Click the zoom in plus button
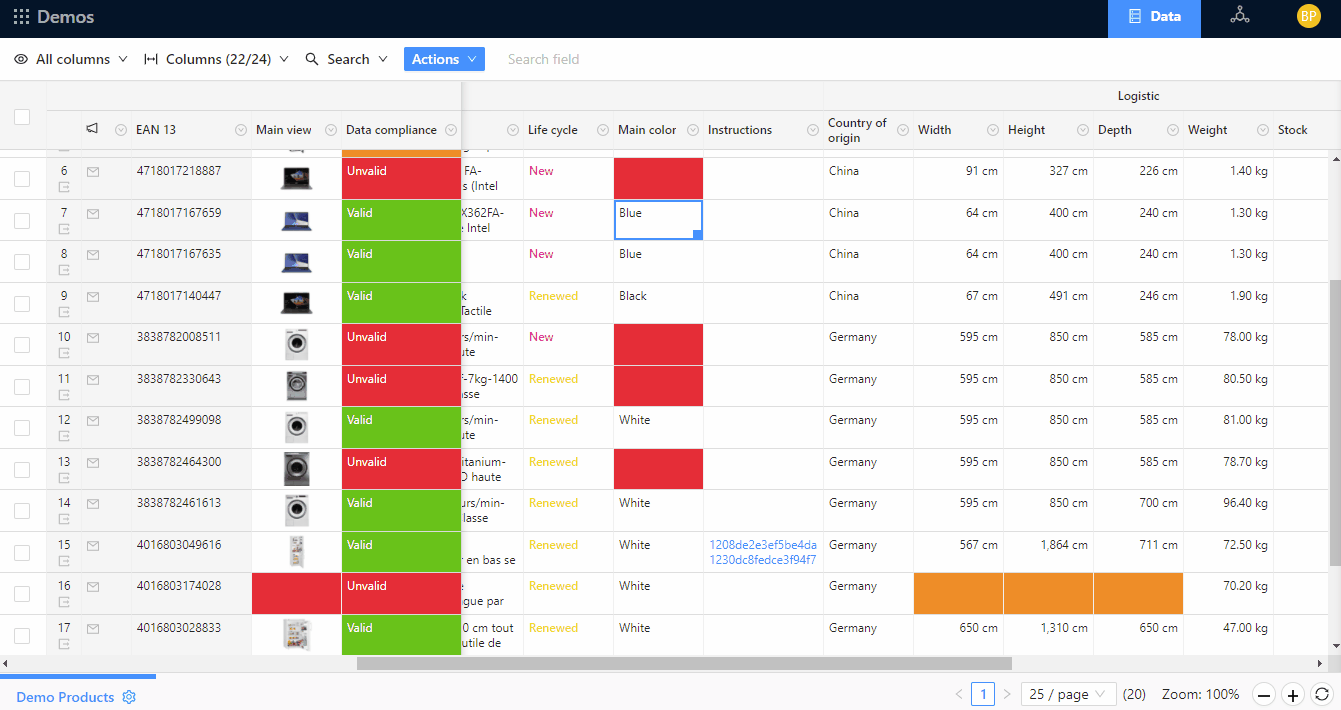Viewport: 1341px width, 710px height. pyautogui.click(x=1293, y=695)
